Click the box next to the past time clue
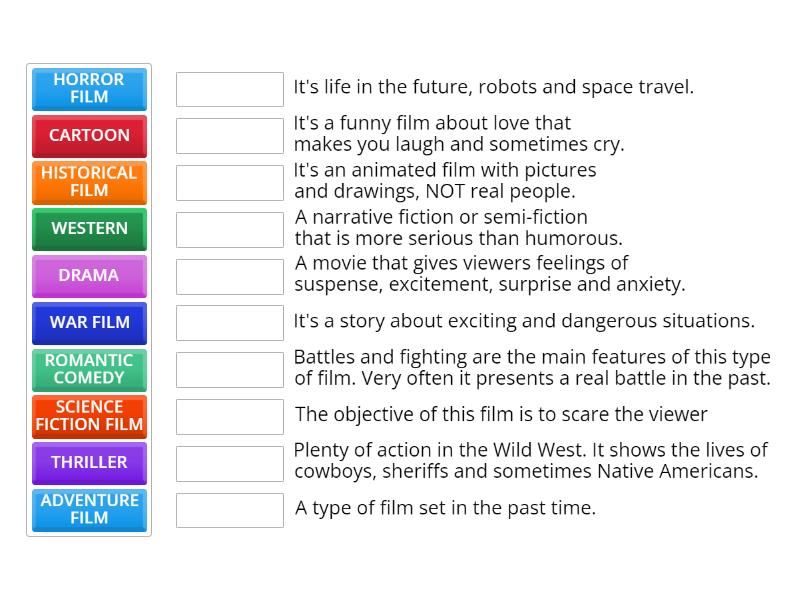800x600 pixels. [229, 510]
